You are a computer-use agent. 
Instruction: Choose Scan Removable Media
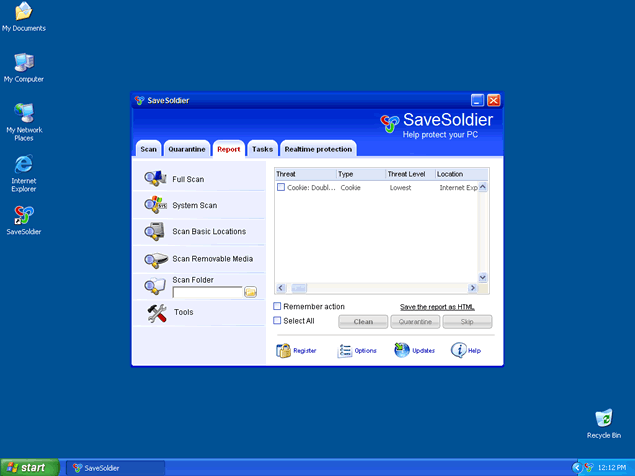click(212, 259)
